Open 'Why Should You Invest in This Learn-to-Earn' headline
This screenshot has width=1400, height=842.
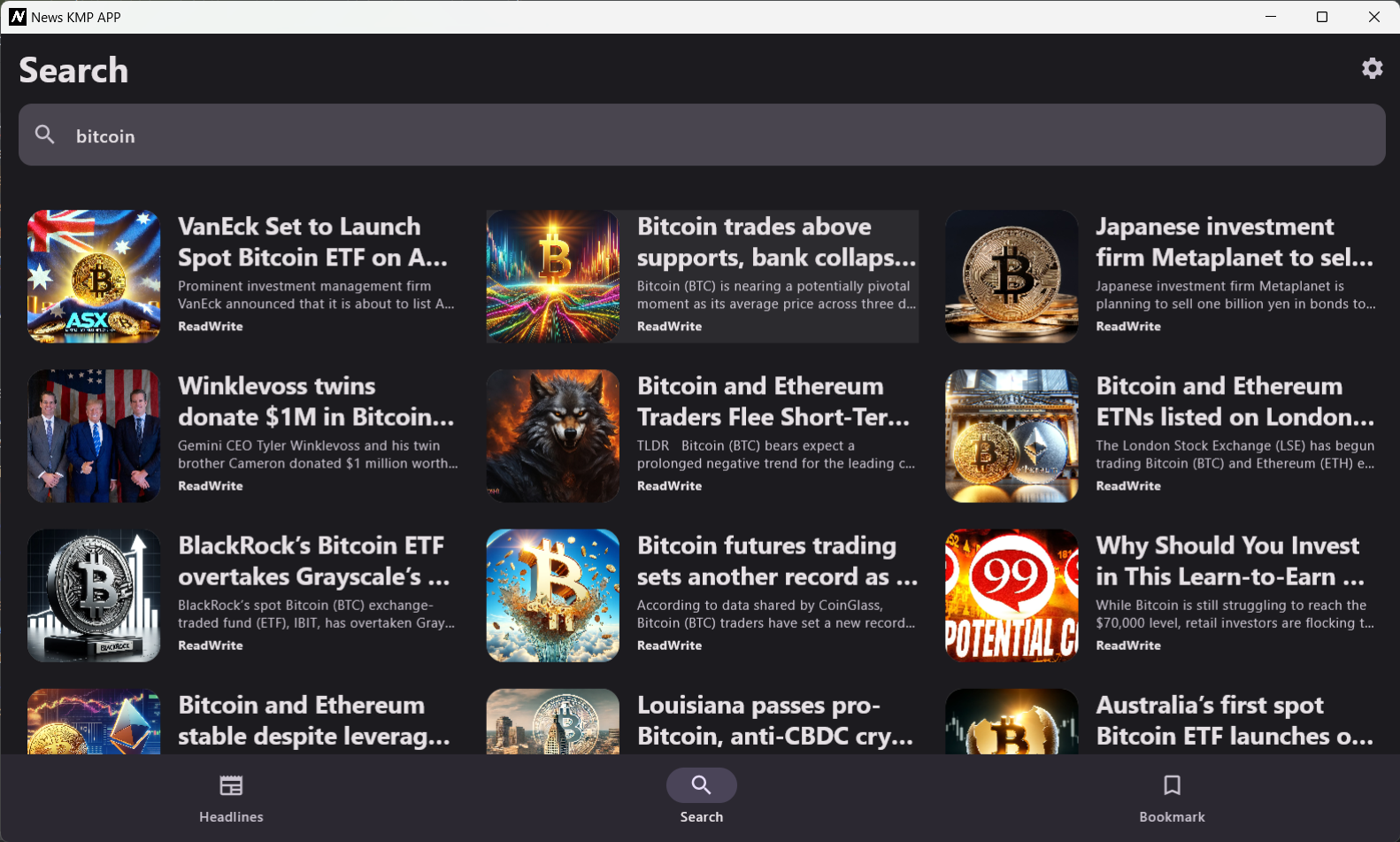(1230, 560)
